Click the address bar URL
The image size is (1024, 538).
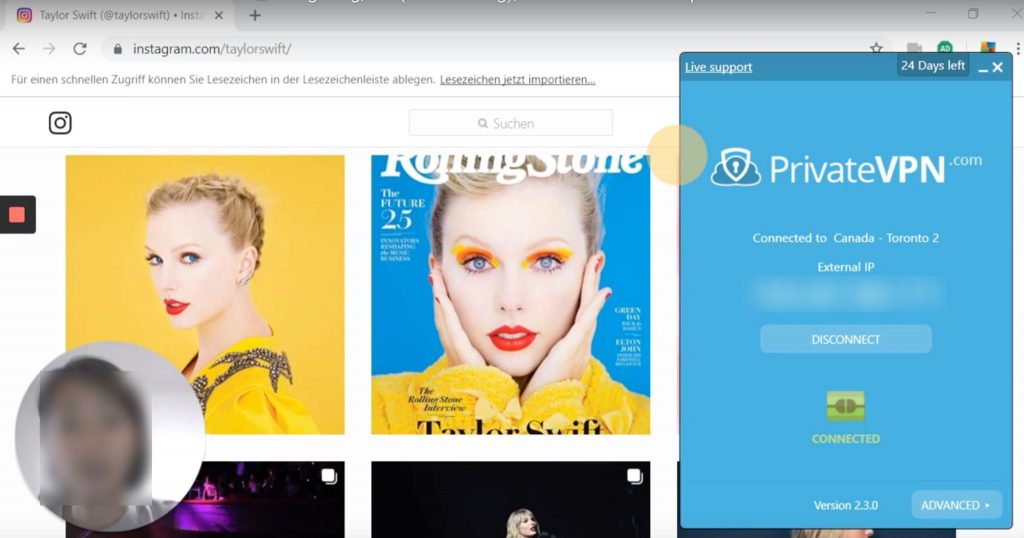(x=212, y=49)
